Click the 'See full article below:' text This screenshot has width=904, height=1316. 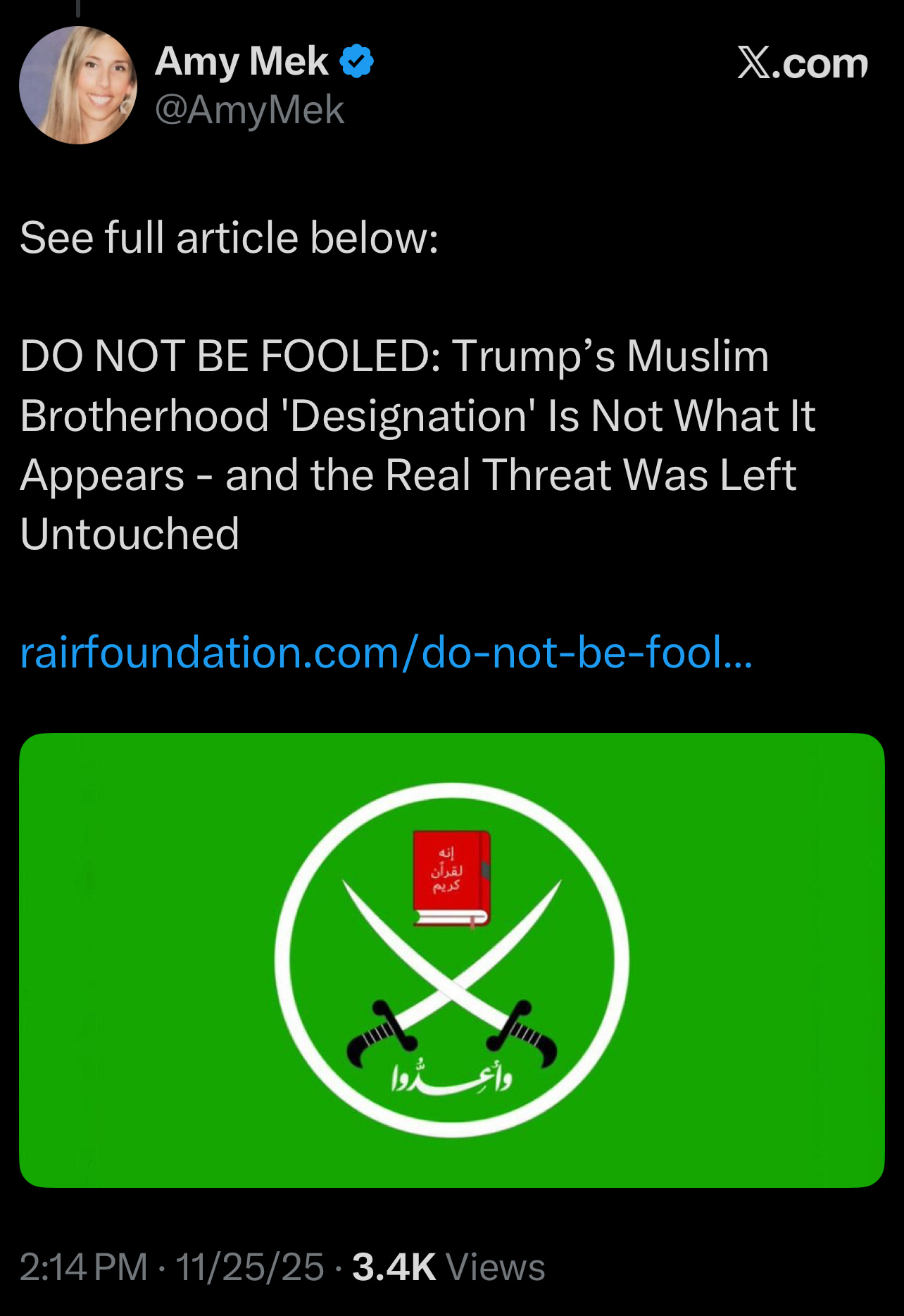(229, 237)
